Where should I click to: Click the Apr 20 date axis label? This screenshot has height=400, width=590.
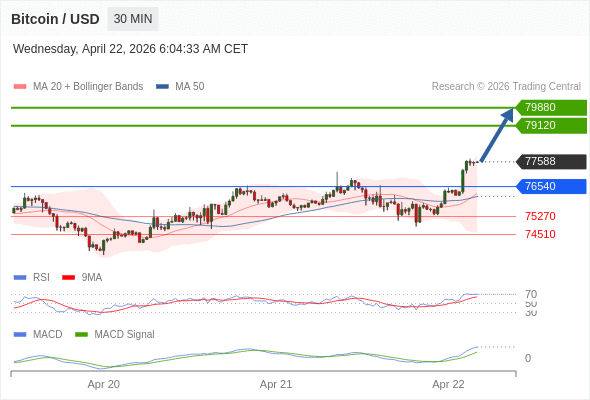[x=103, y=385]
